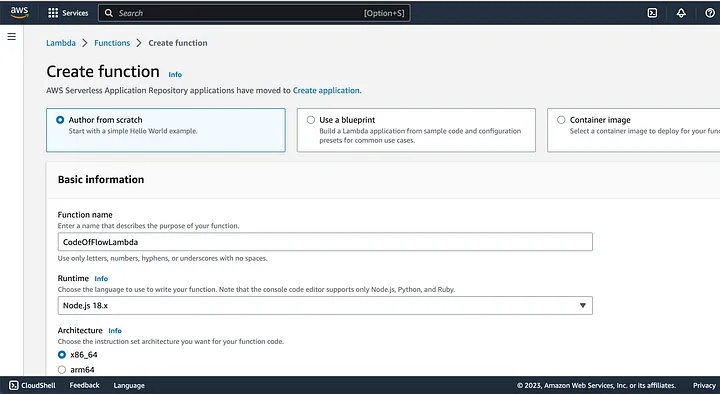This screenshot has height=394, width=720.
Task: Expand the Runtime Node.js 18.x dropdown
Action: click(325, 305)
